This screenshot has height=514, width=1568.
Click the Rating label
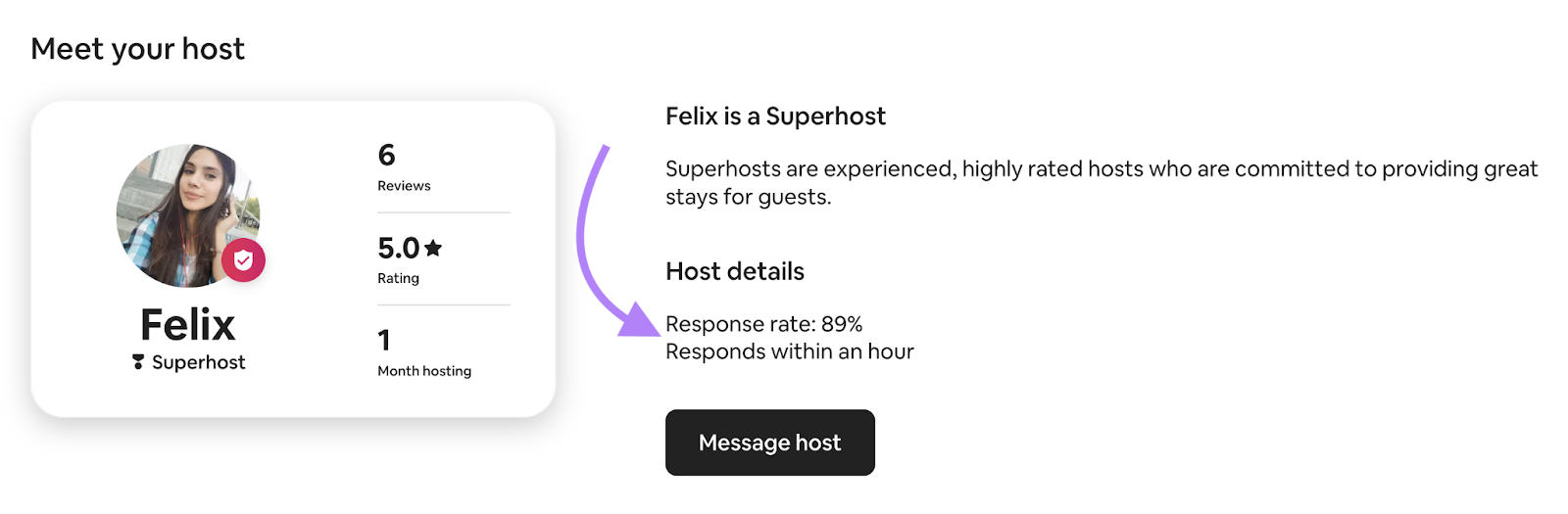point(398,278)
